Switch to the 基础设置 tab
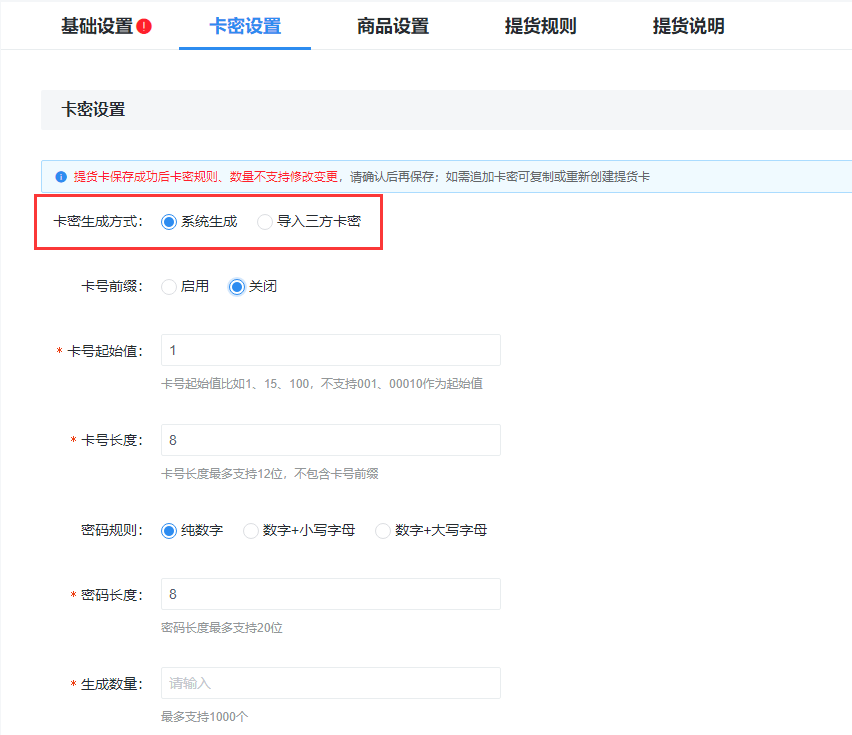 click(x=95, y=25)
